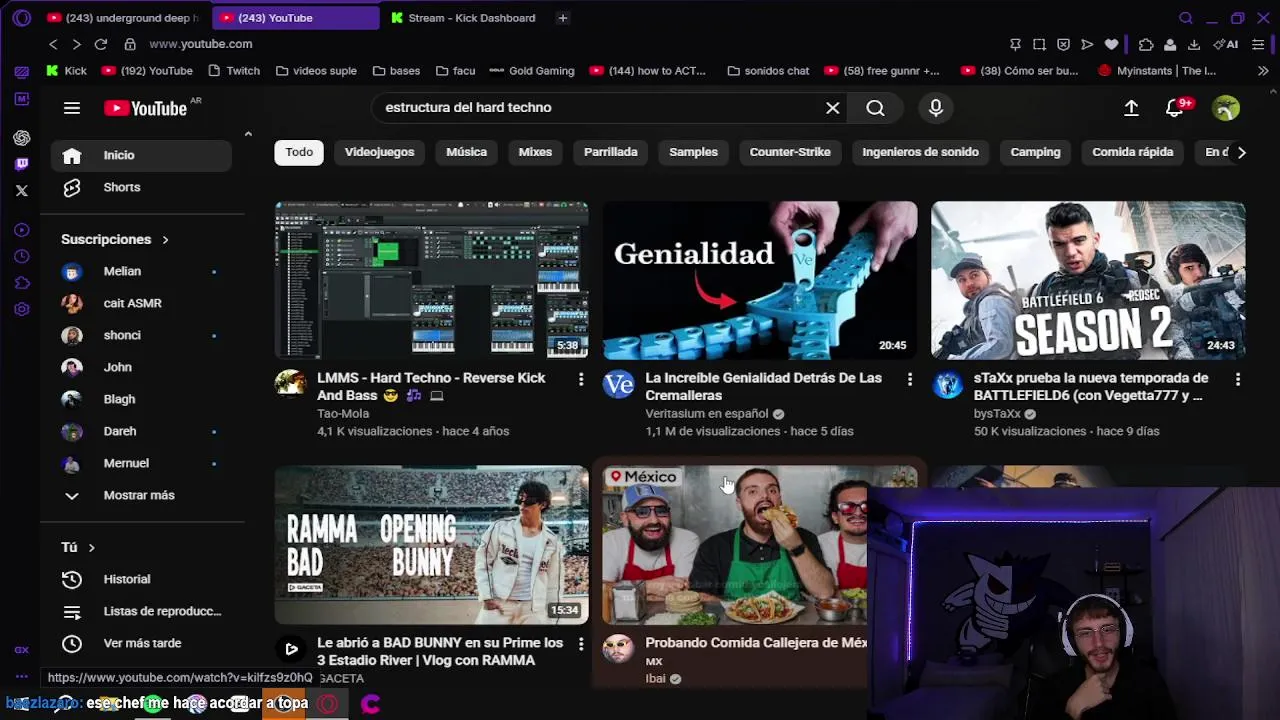Image resolution: width=1280 pixels, height=720 pixels.
Task: Open the browser downloads icon
Action: [1194, 44]
